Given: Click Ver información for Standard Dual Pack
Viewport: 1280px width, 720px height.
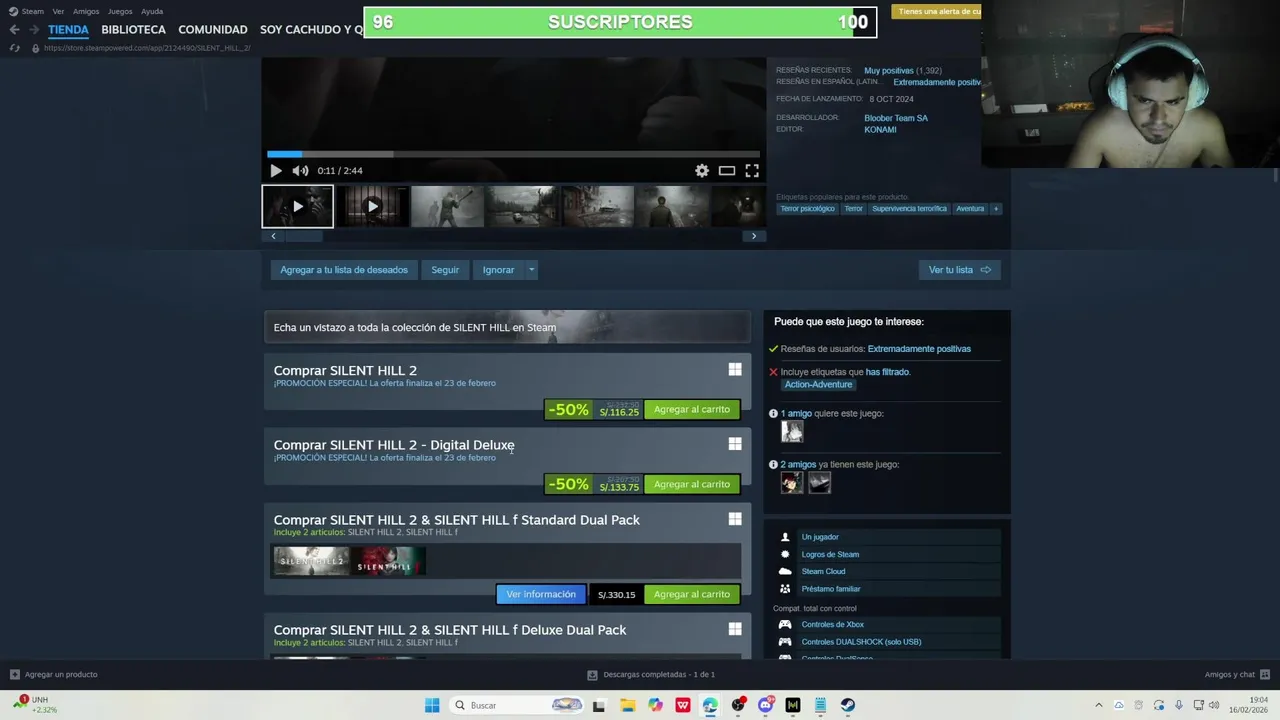Looking at the screenshot, I should (x=541, y=594).
